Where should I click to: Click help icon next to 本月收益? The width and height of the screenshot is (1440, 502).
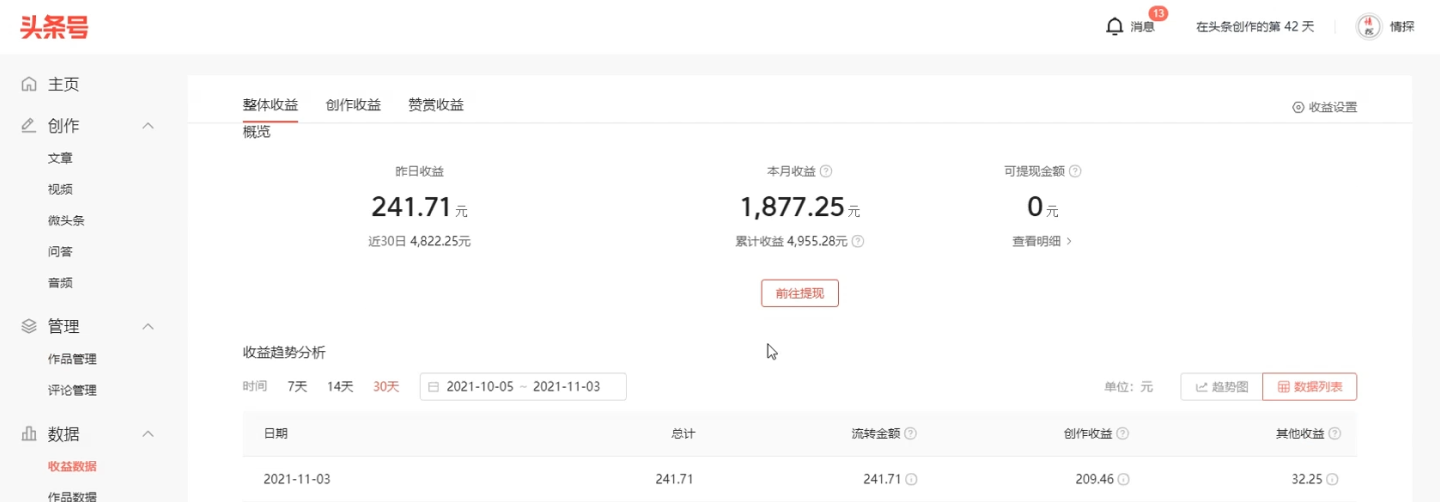(x=826, y=171)
